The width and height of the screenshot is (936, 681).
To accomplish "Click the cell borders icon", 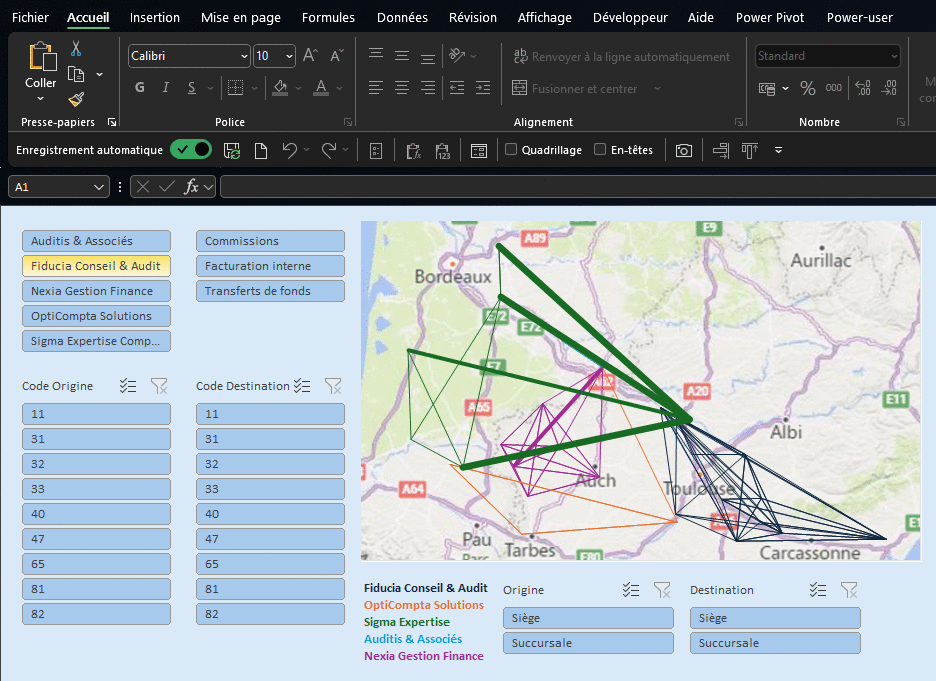I will tap(236, 88).
